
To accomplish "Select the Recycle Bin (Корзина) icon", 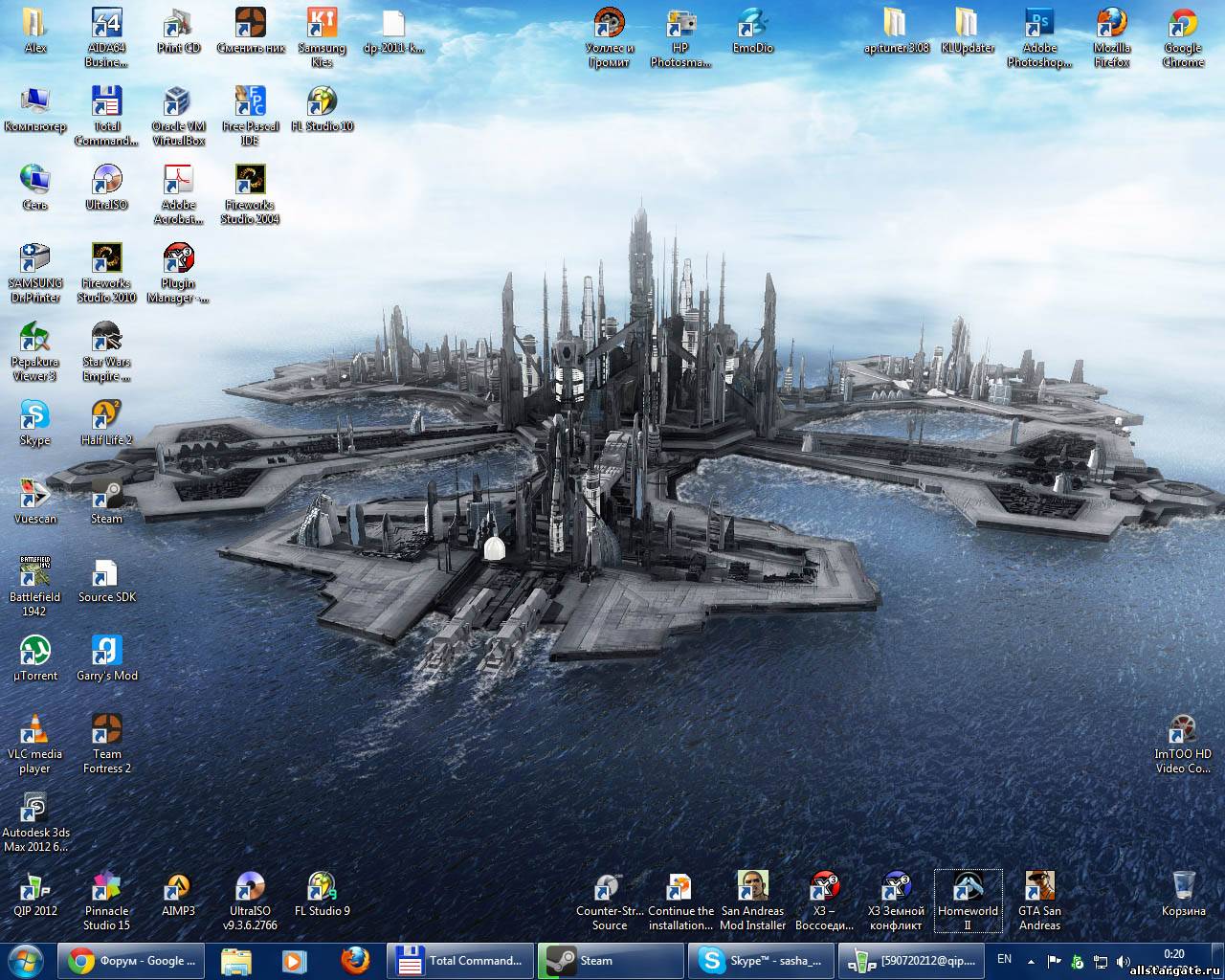I will (x=1183, y=888).
